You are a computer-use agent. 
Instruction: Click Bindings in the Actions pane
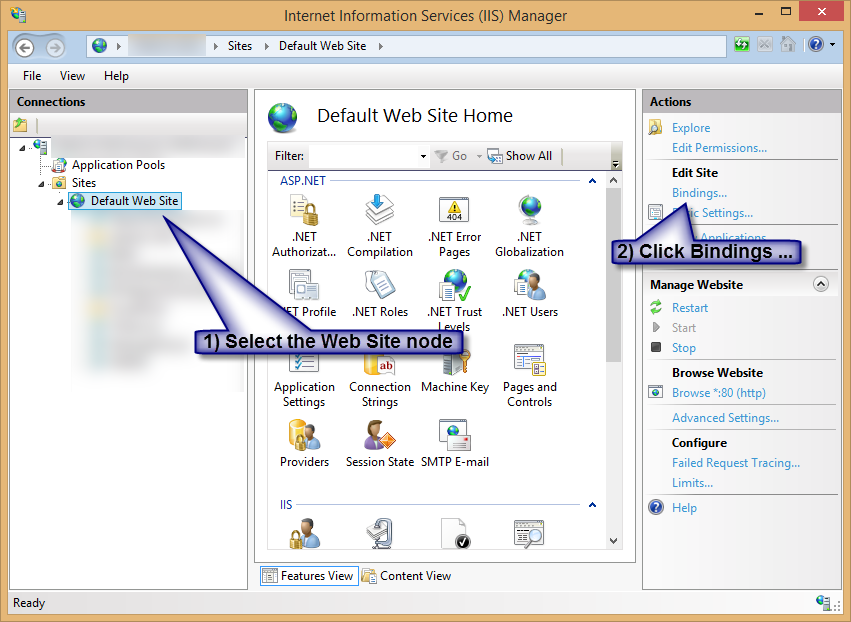point(699,192)
